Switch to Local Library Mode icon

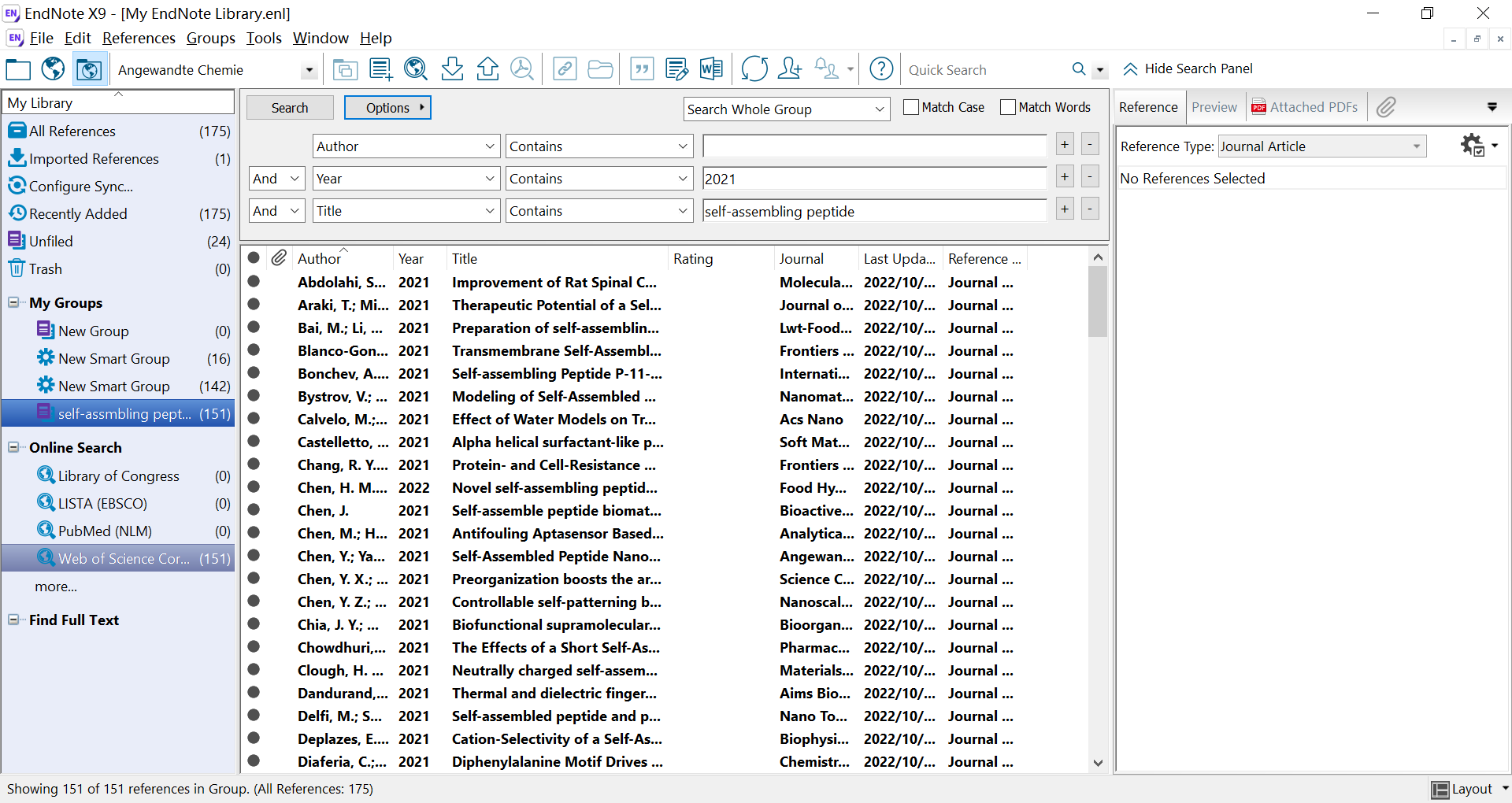[18, 69]
